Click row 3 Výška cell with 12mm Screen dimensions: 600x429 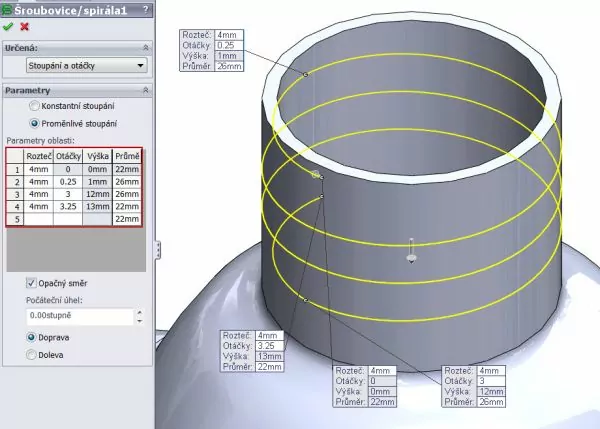(x=98, y=193)
